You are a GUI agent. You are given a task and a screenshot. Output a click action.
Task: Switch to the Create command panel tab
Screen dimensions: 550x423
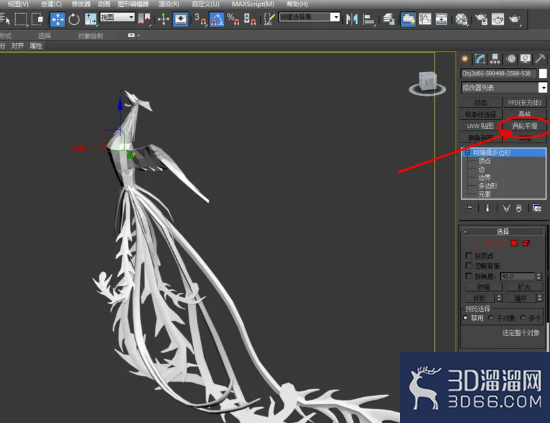(x=465, y=59)
